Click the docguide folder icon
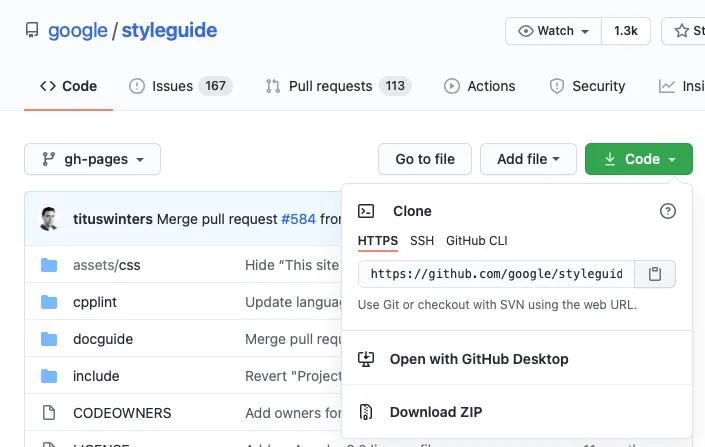 point(49,339)
